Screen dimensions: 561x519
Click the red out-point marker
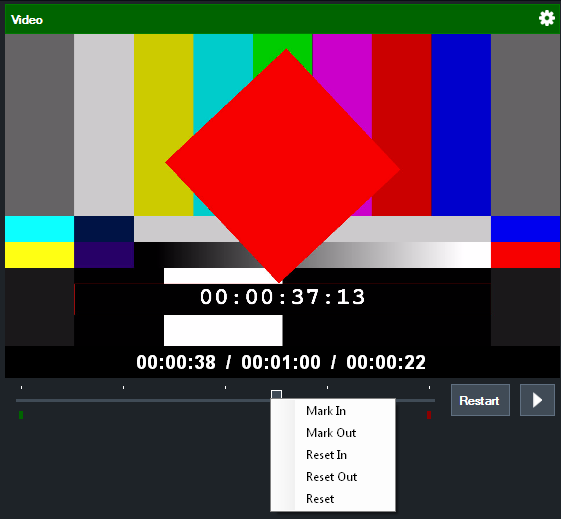429,415
